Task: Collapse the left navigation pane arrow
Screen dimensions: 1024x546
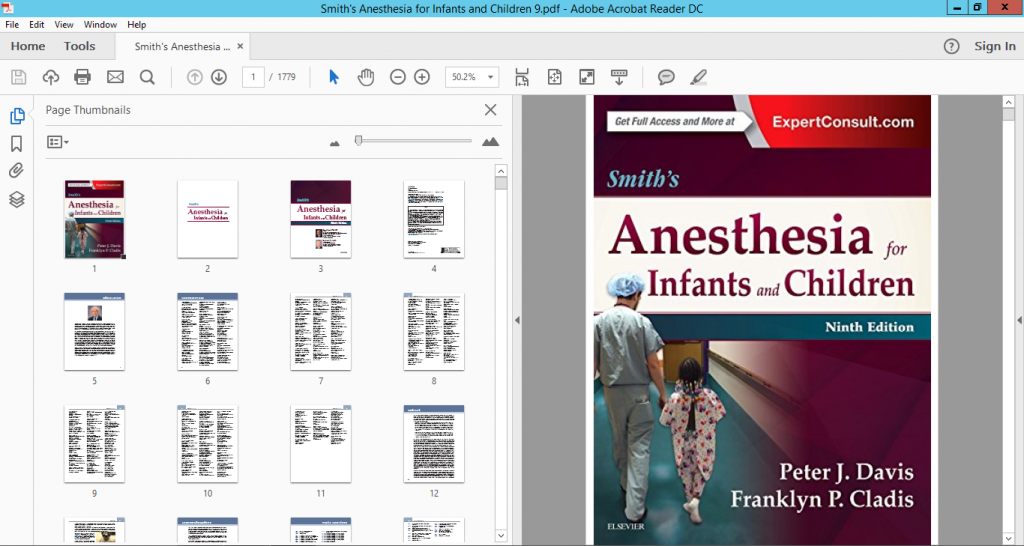Action: coord(517,320)
